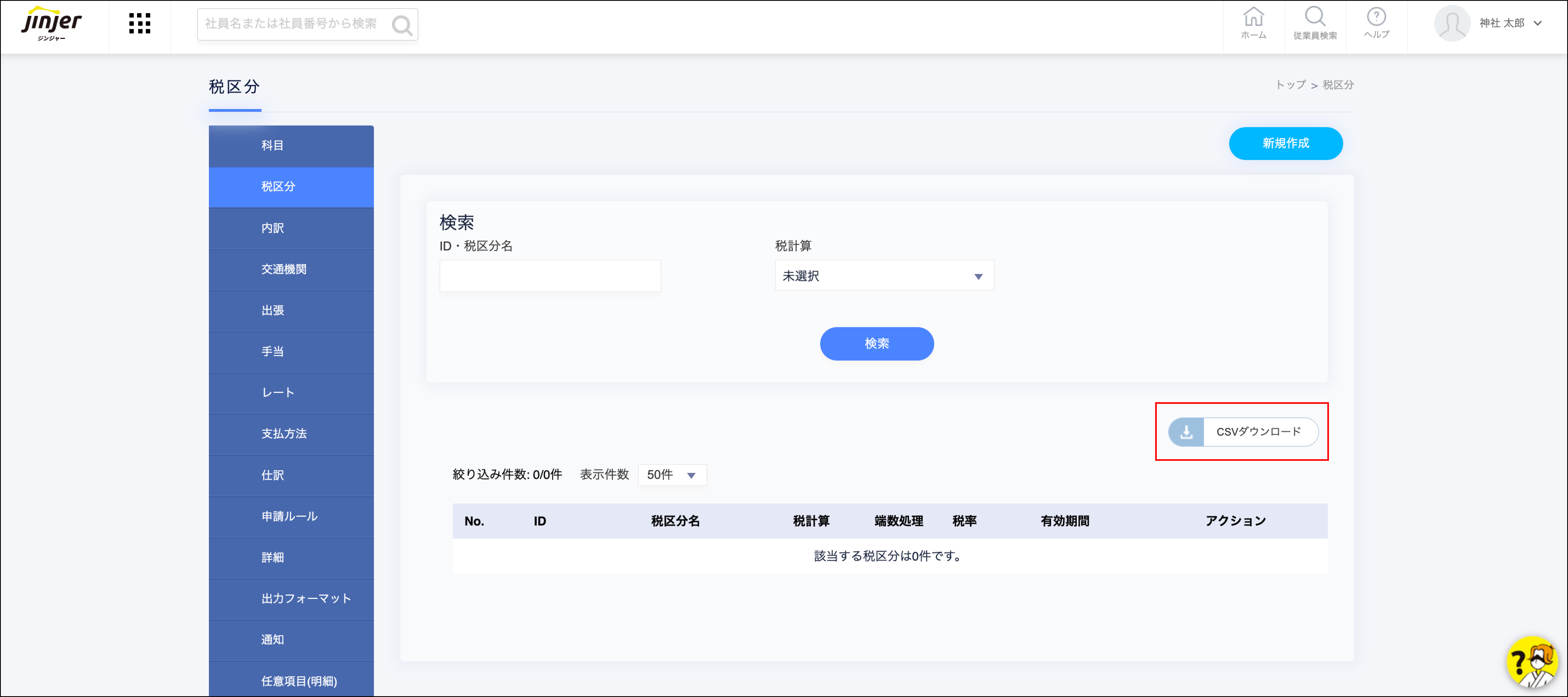This screenshot has height=697, width=1568.
Task: Open 詳細 in the sidebar
Action: 291,558
